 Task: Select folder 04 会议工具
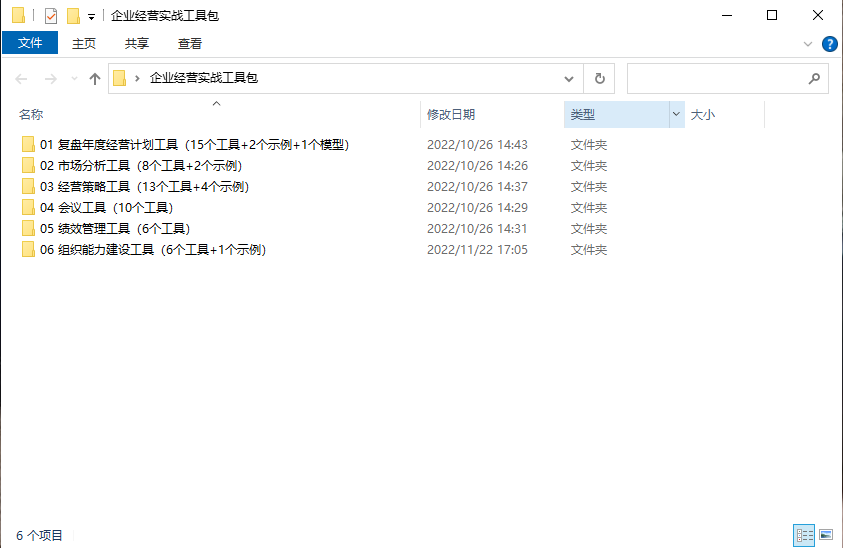[106, 208]
